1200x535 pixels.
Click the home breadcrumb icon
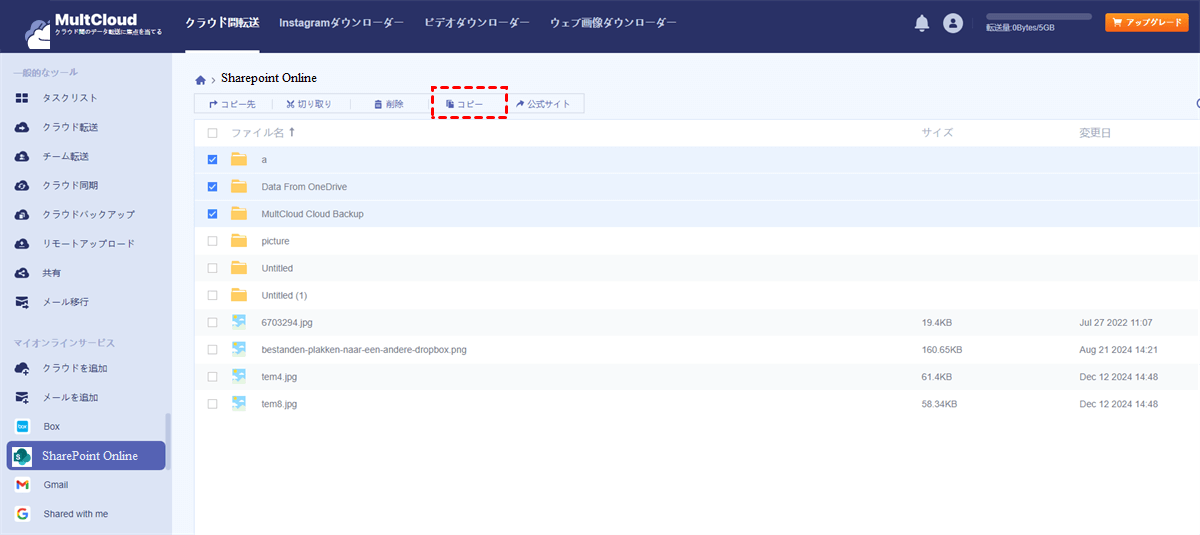click(201, 80)
